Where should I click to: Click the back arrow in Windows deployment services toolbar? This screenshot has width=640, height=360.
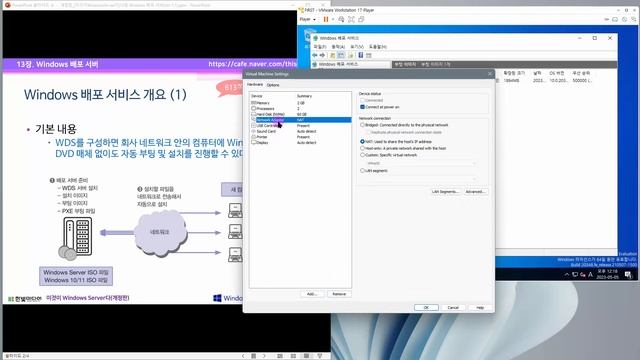pyautogui.click(x=315, y=55)
